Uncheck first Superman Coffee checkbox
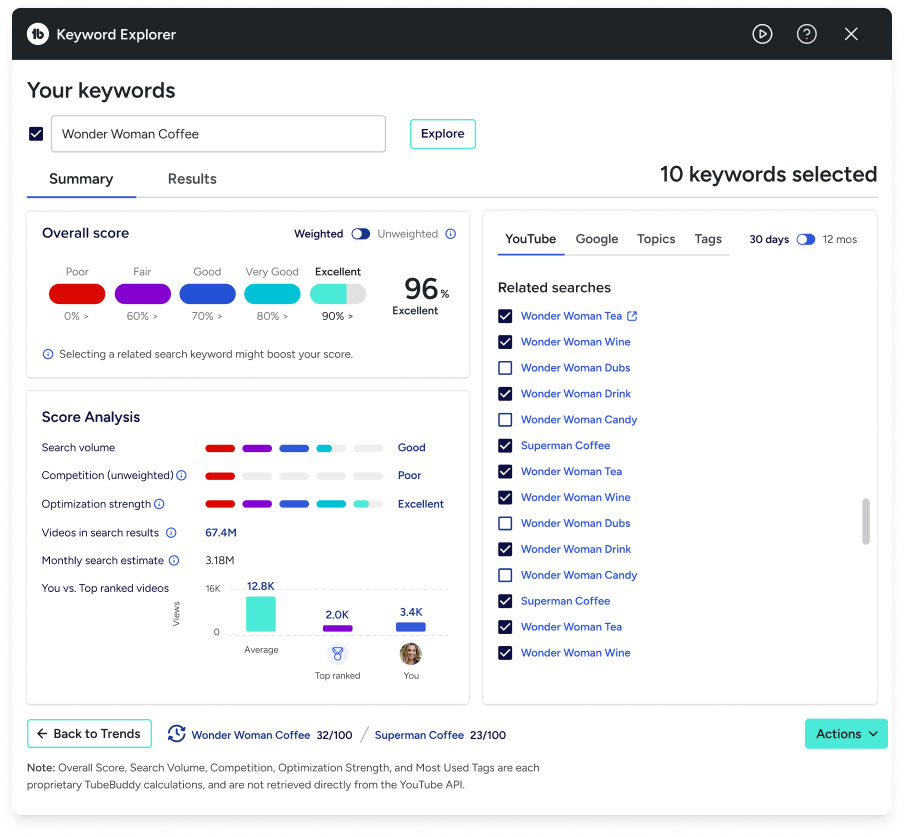 505,446
